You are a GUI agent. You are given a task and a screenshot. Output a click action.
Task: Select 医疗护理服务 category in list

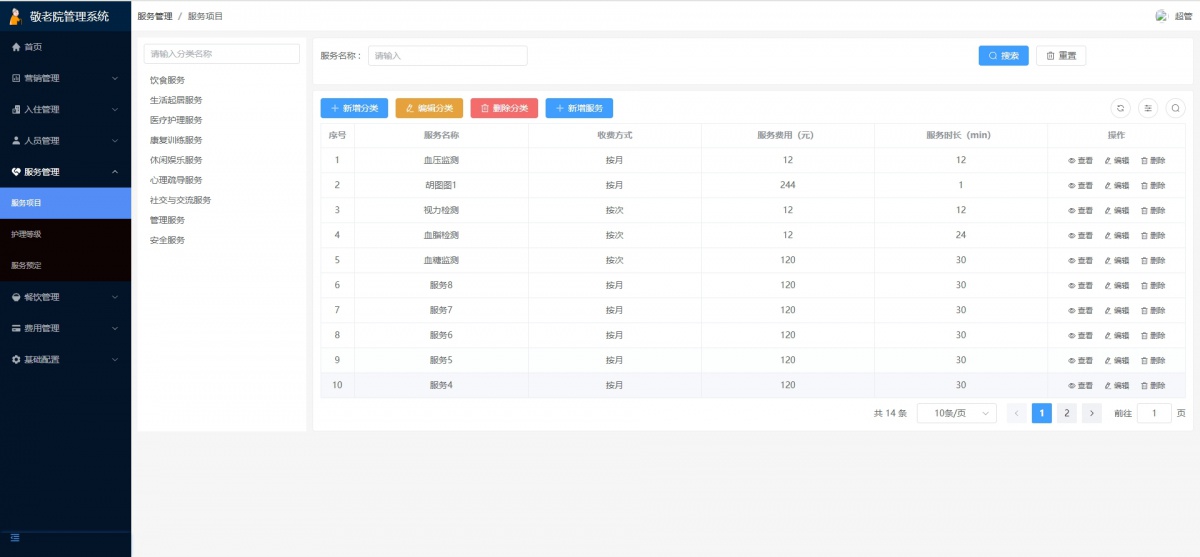pos(176,120)
